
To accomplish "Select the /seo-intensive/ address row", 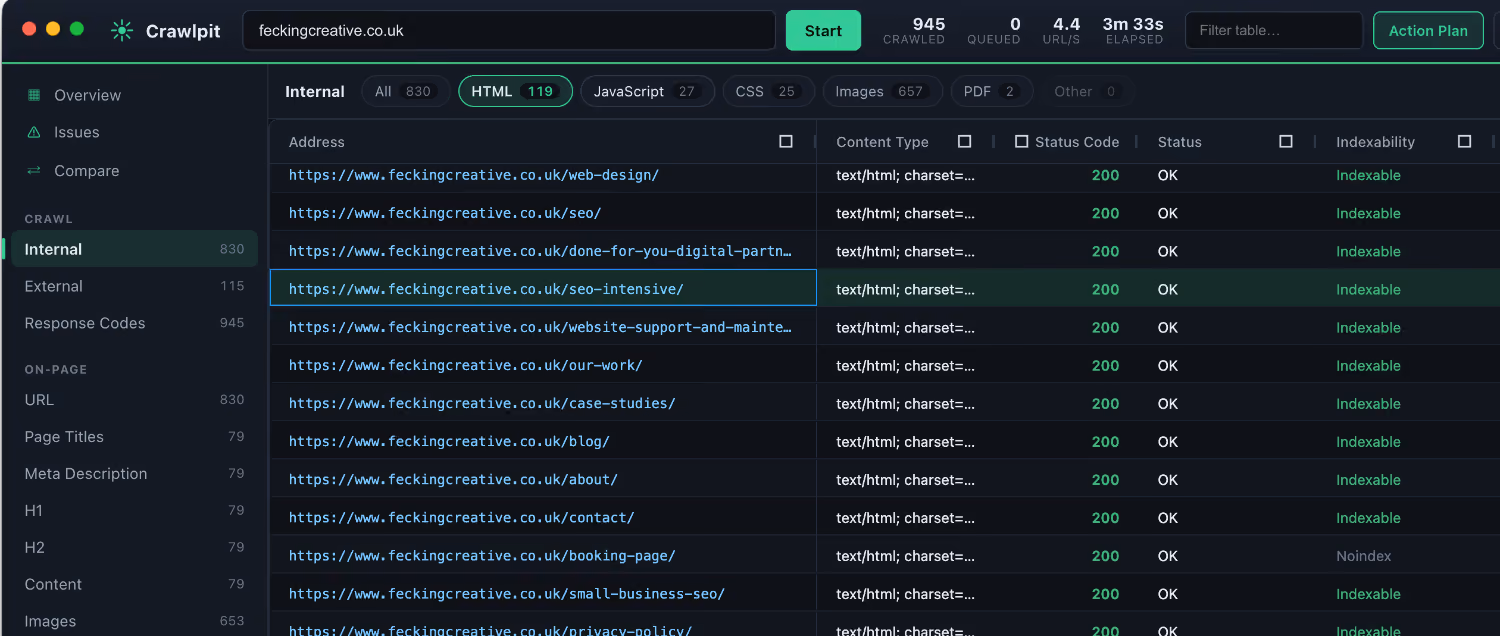I will pos(543,288).
